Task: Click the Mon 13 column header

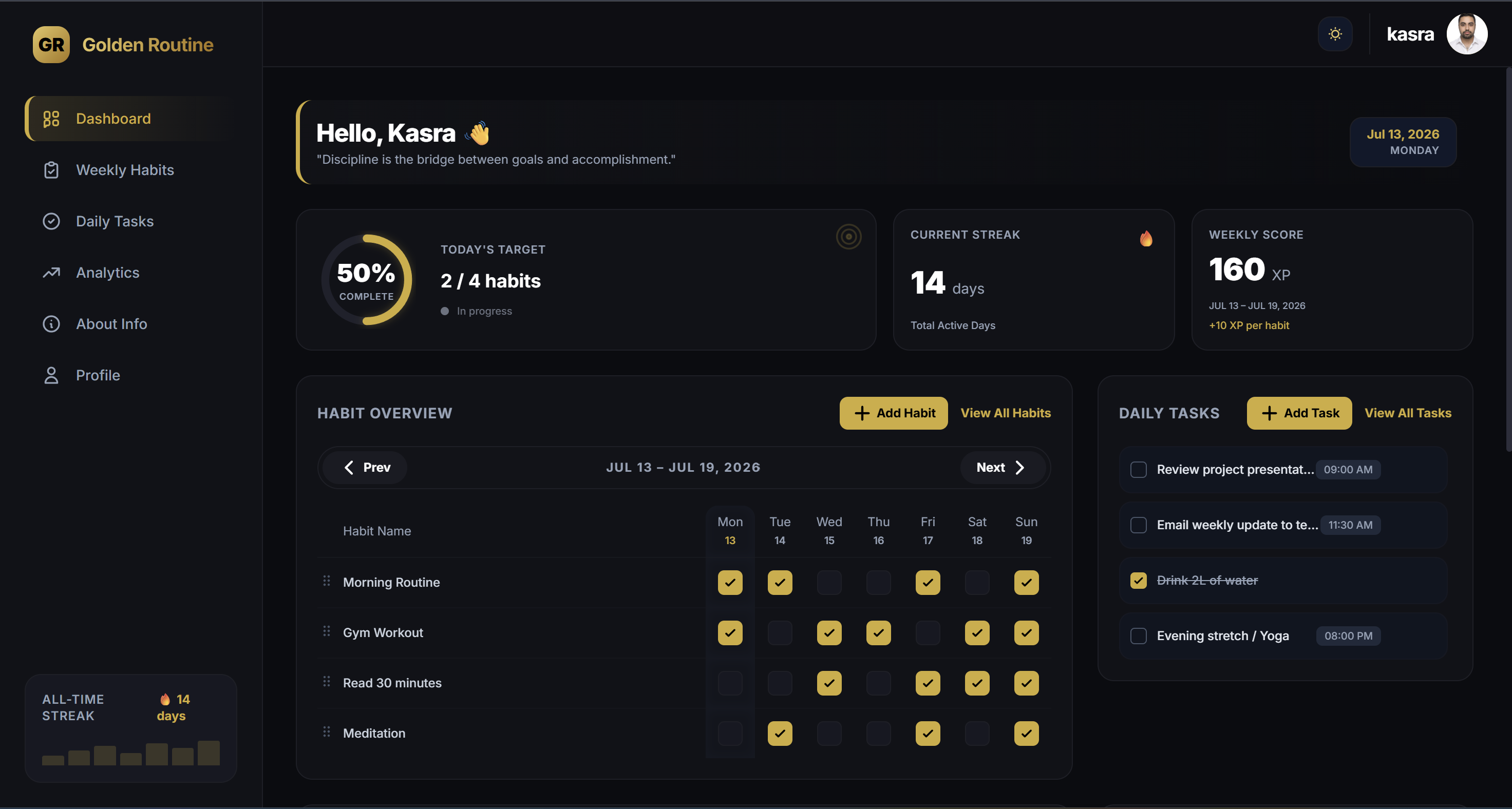Action: point(730,531)
